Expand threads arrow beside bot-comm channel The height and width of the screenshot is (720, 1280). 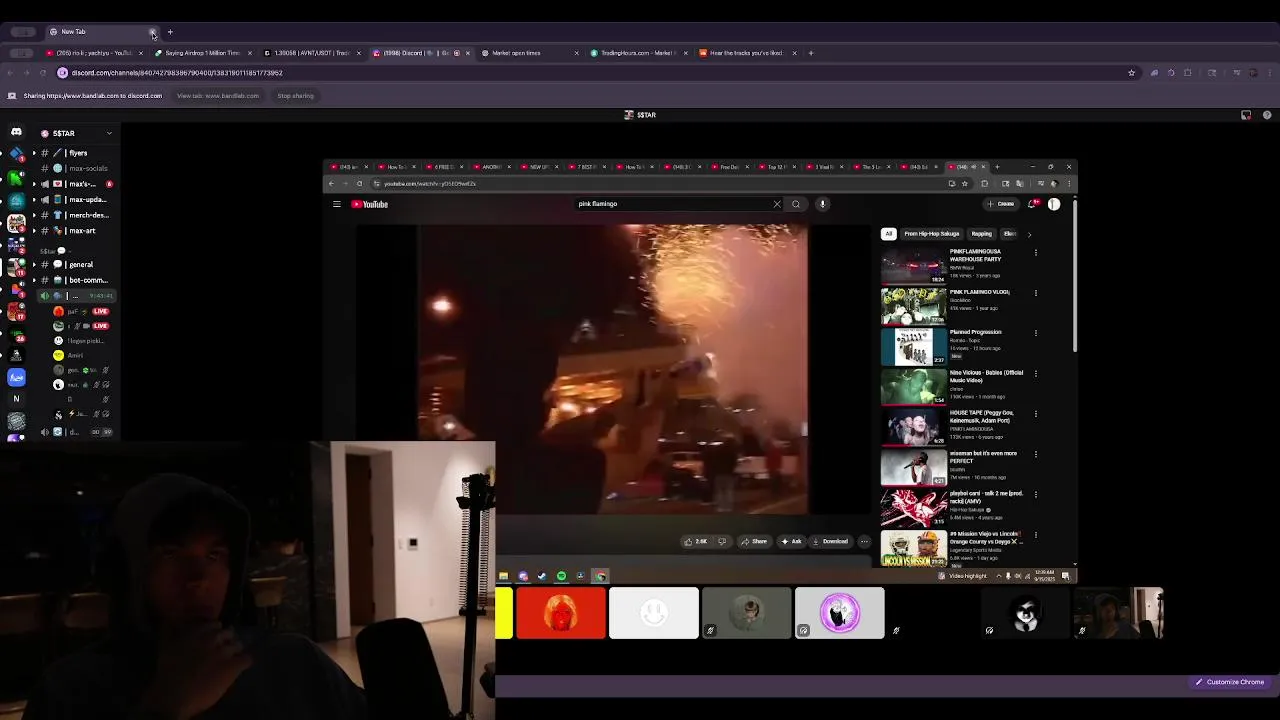(34, 280)
